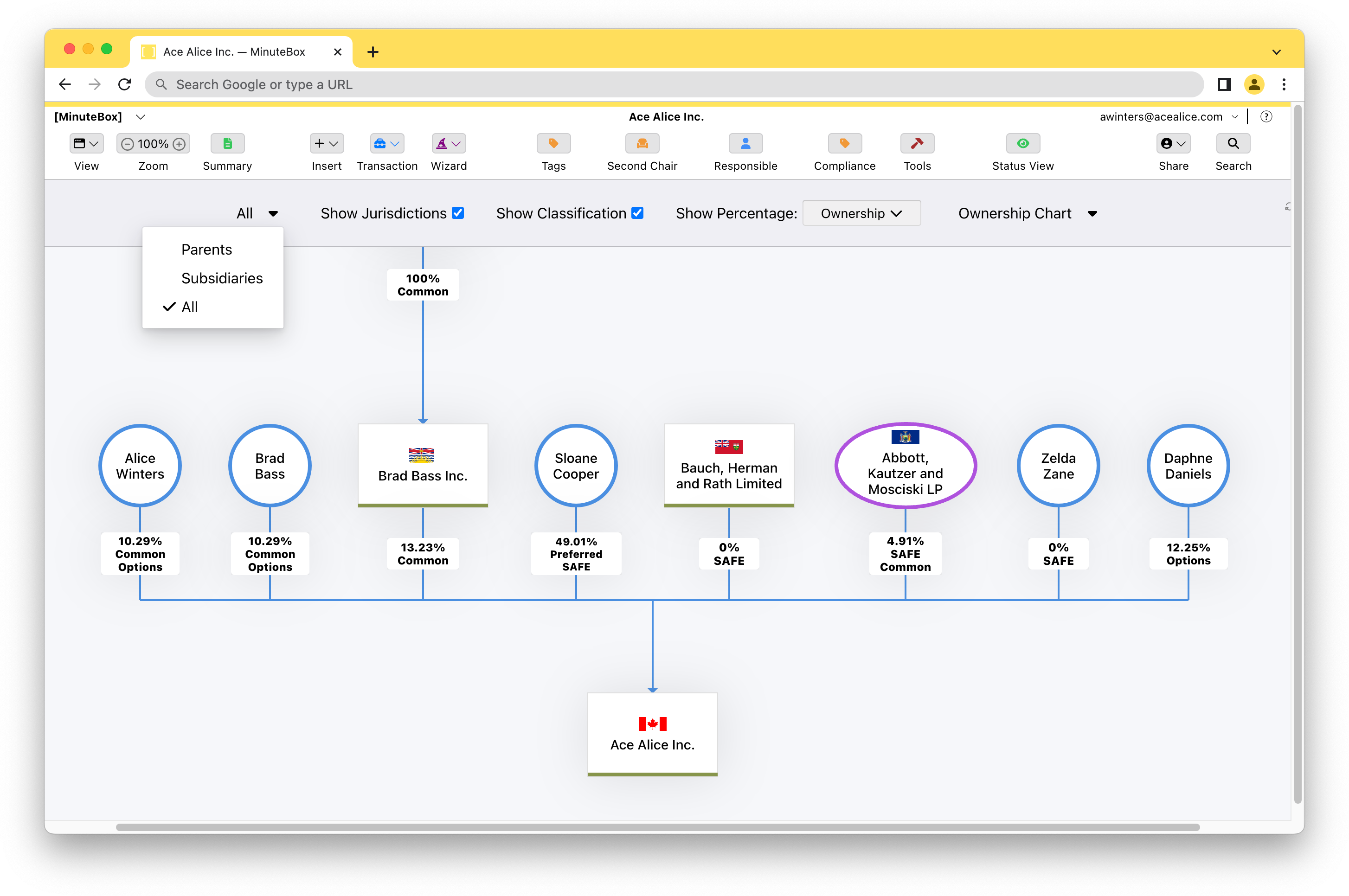This screenshot has width=1349, height=896.
Task: Select the Sloane Cooper node
Action: click(x=576, y=466)
